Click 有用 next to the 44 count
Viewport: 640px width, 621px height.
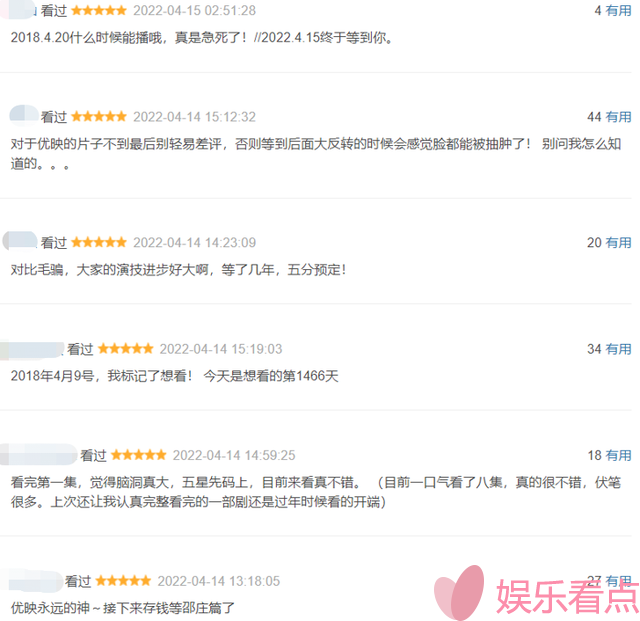(x=618, y=117)
